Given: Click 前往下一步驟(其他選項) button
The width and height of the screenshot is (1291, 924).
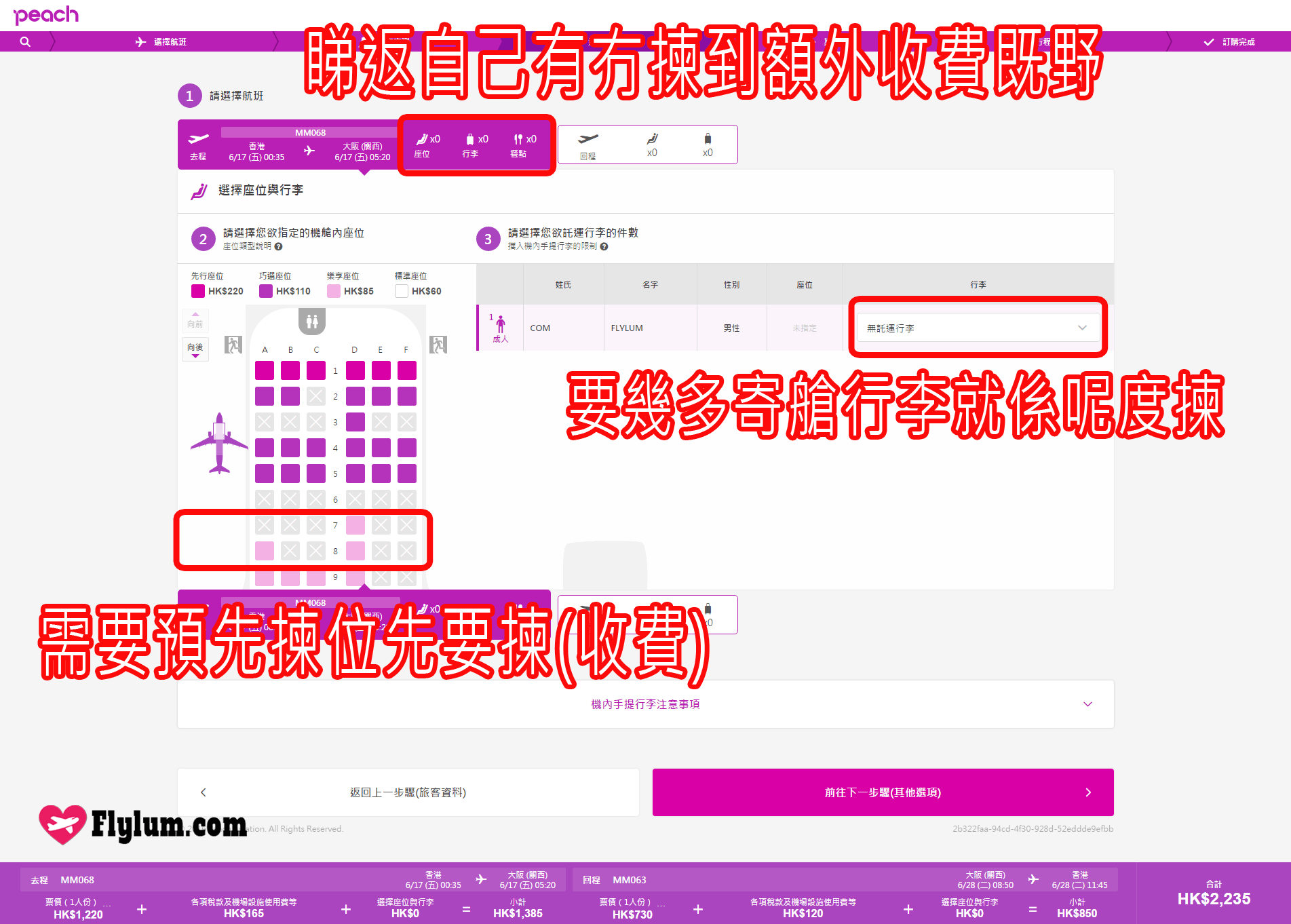Looking at the screenshot, I should [883, 792].
